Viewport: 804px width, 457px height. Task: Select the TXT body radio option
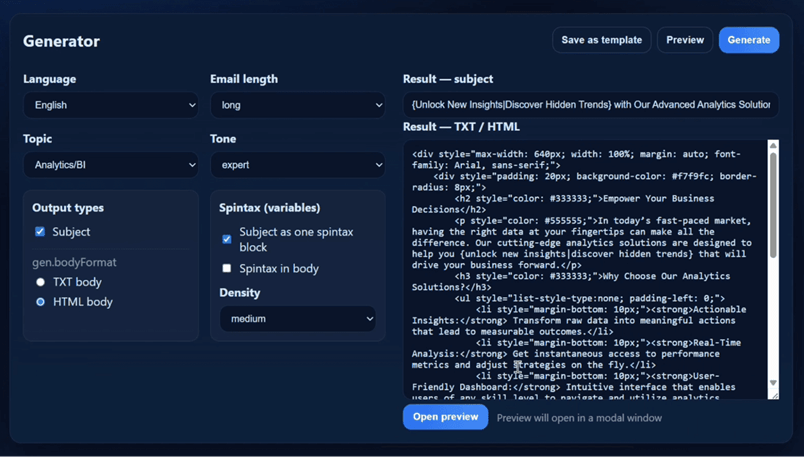pyautogui.click(x=40, y=282)
